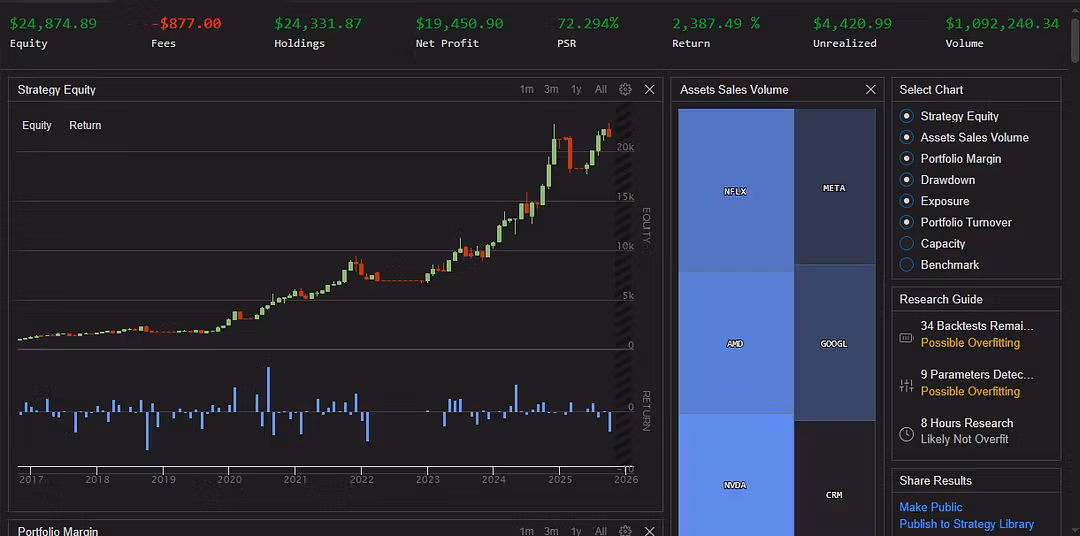Click the parameters detected sliders icon
Screen dimensions: 1080x536
pyautogui.click(x=906, y=385)
